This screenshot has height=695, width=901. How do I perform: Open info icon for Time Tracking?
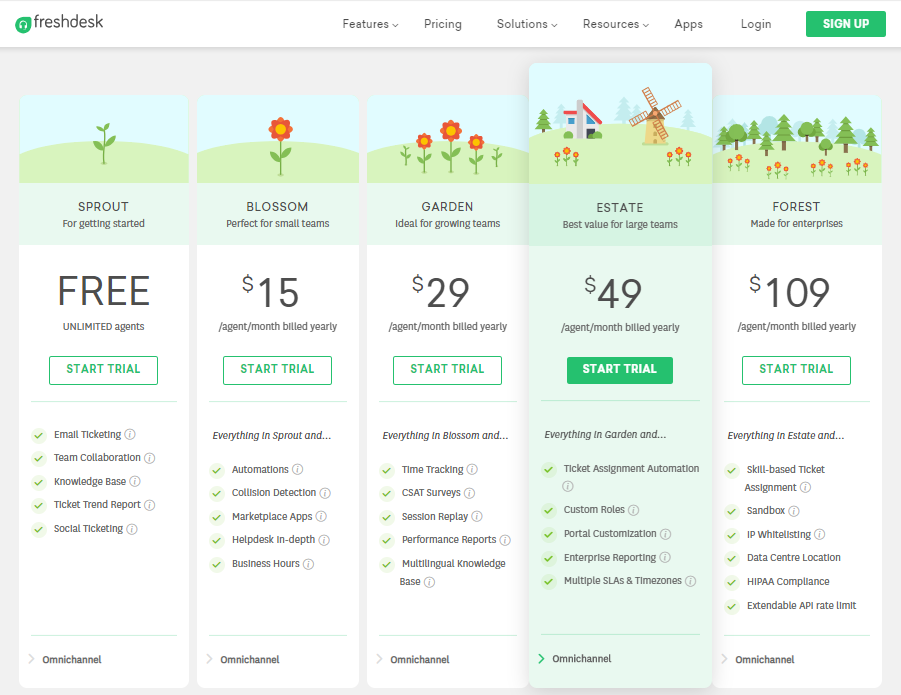pyautogui.click(x=472, y=469)
